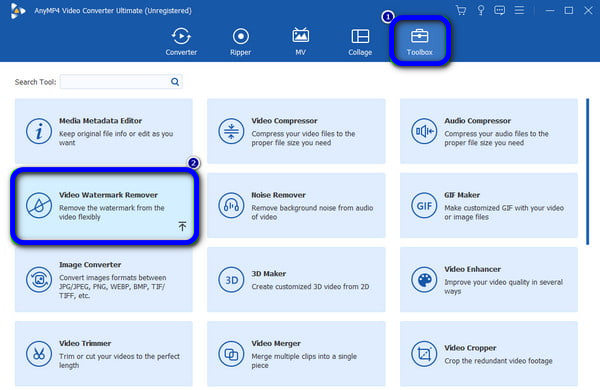Click 'Merge multiple clips into a single piece' text
The height and width of the screenshot is (390, 600).
(x=304, y=361)
